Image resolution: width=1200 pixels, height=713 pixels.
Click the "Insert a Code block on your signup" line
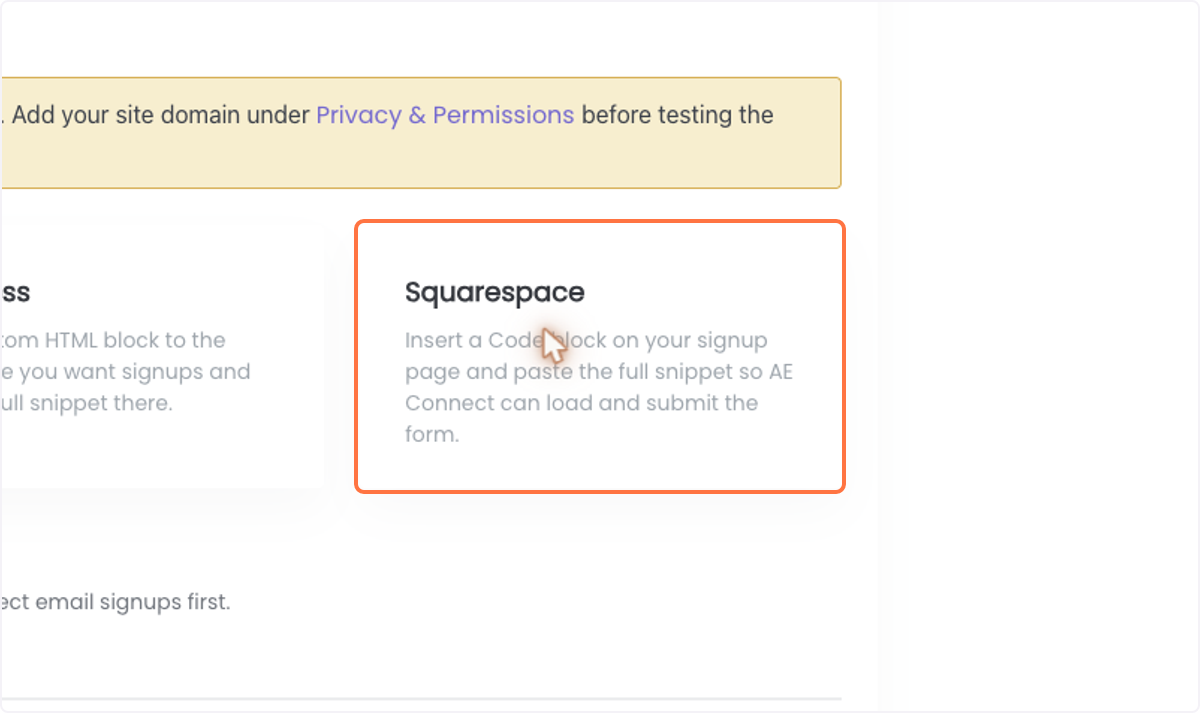pos(586,340)
